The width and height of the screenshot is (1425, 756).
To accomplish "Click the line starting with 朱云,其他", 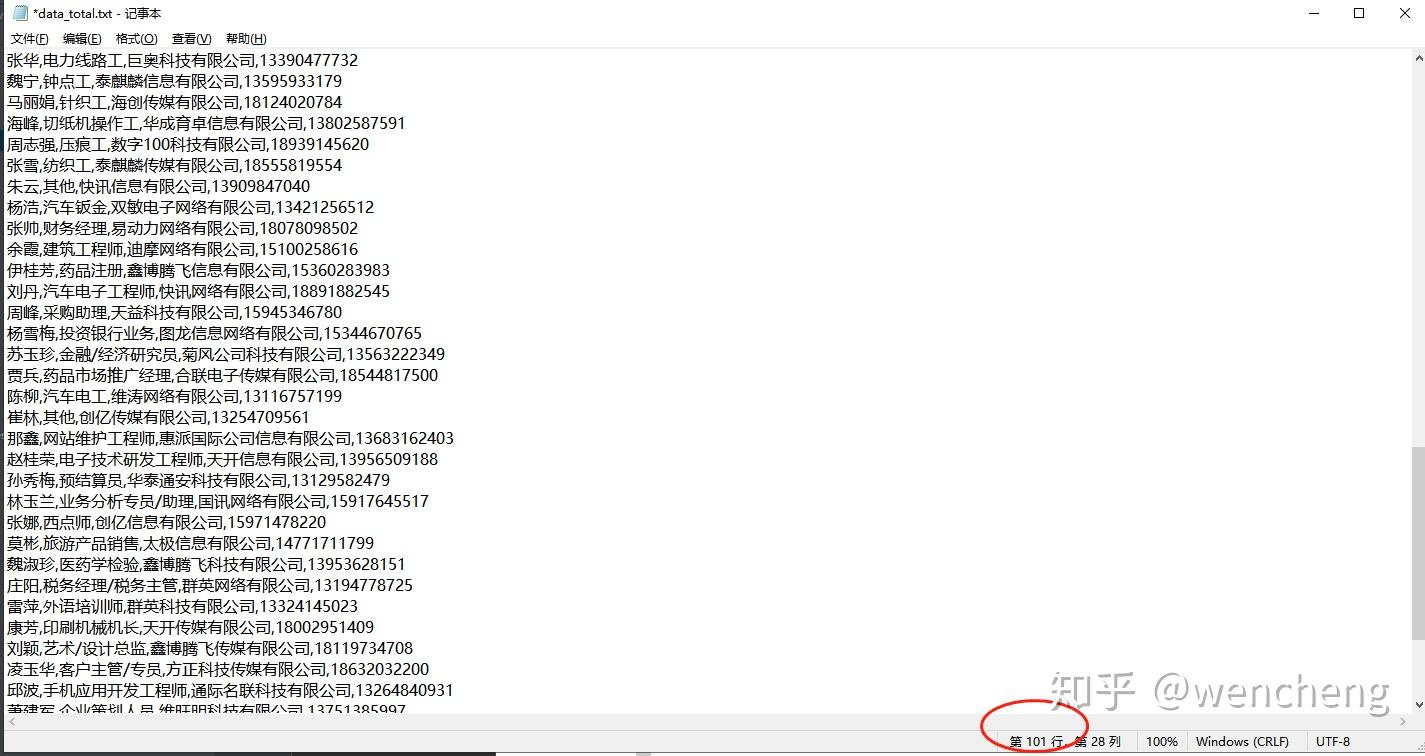I will coord(158,186).
